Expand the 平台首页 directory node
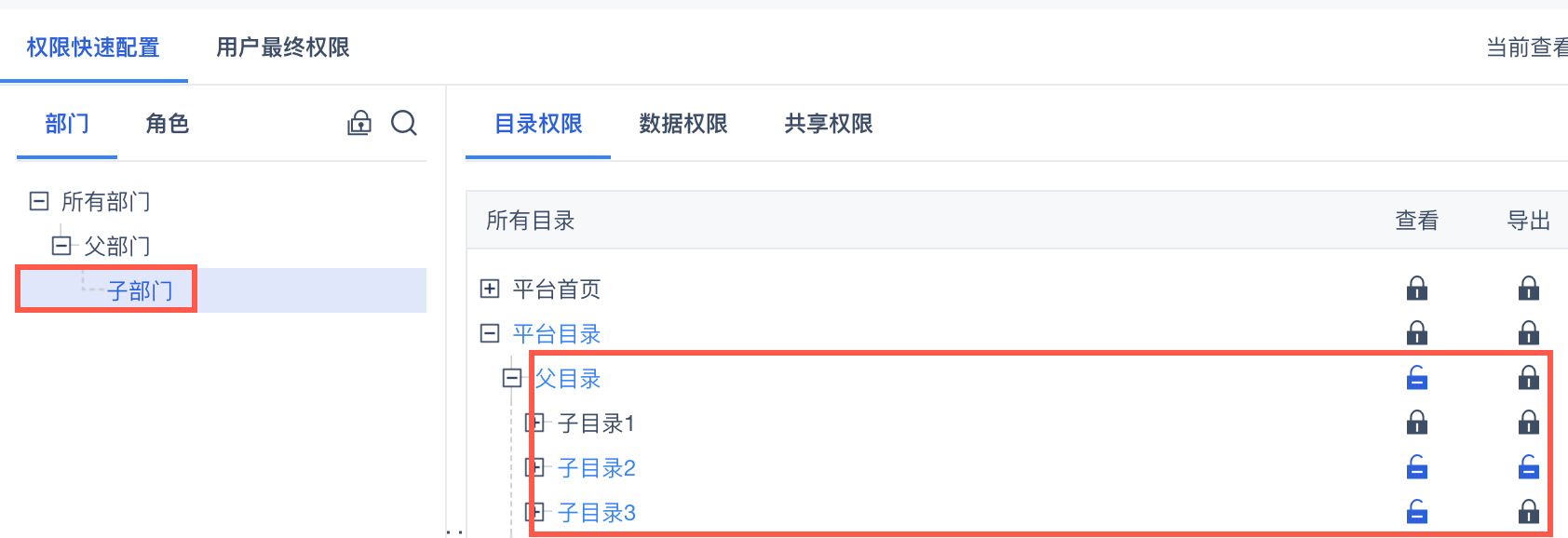This screenshot has height=538, width=1568. (490, 289)
